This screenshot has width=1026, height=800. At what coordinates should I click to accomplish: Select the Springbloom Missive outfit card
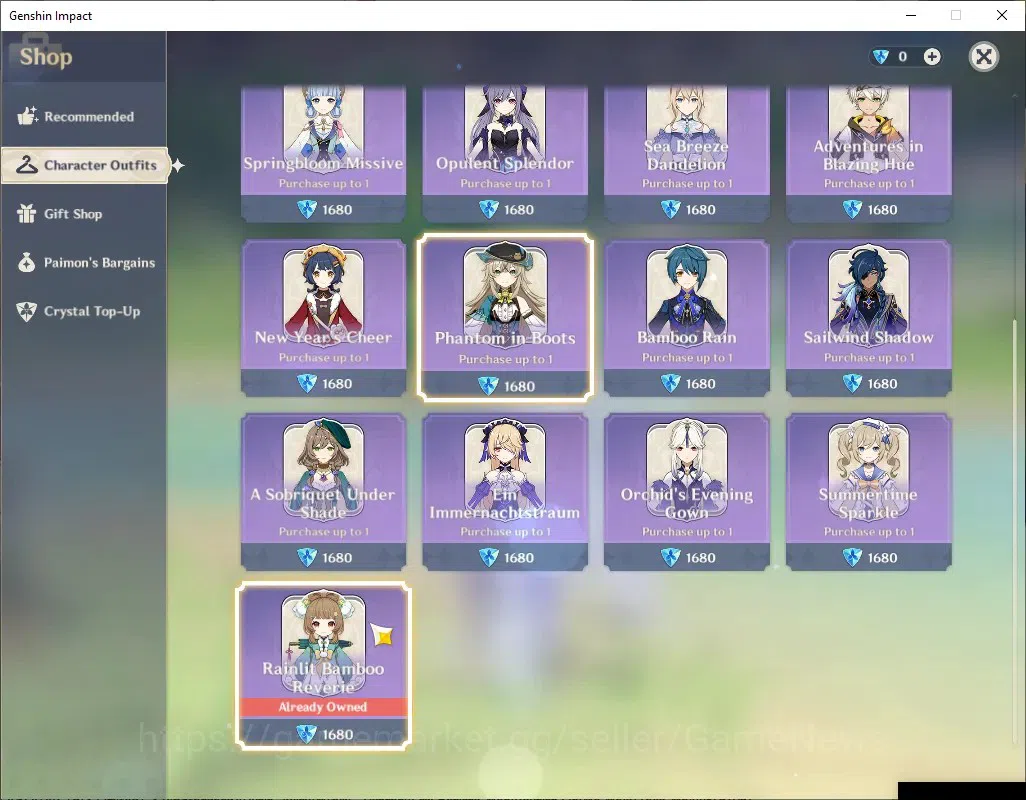pos(323,154)
